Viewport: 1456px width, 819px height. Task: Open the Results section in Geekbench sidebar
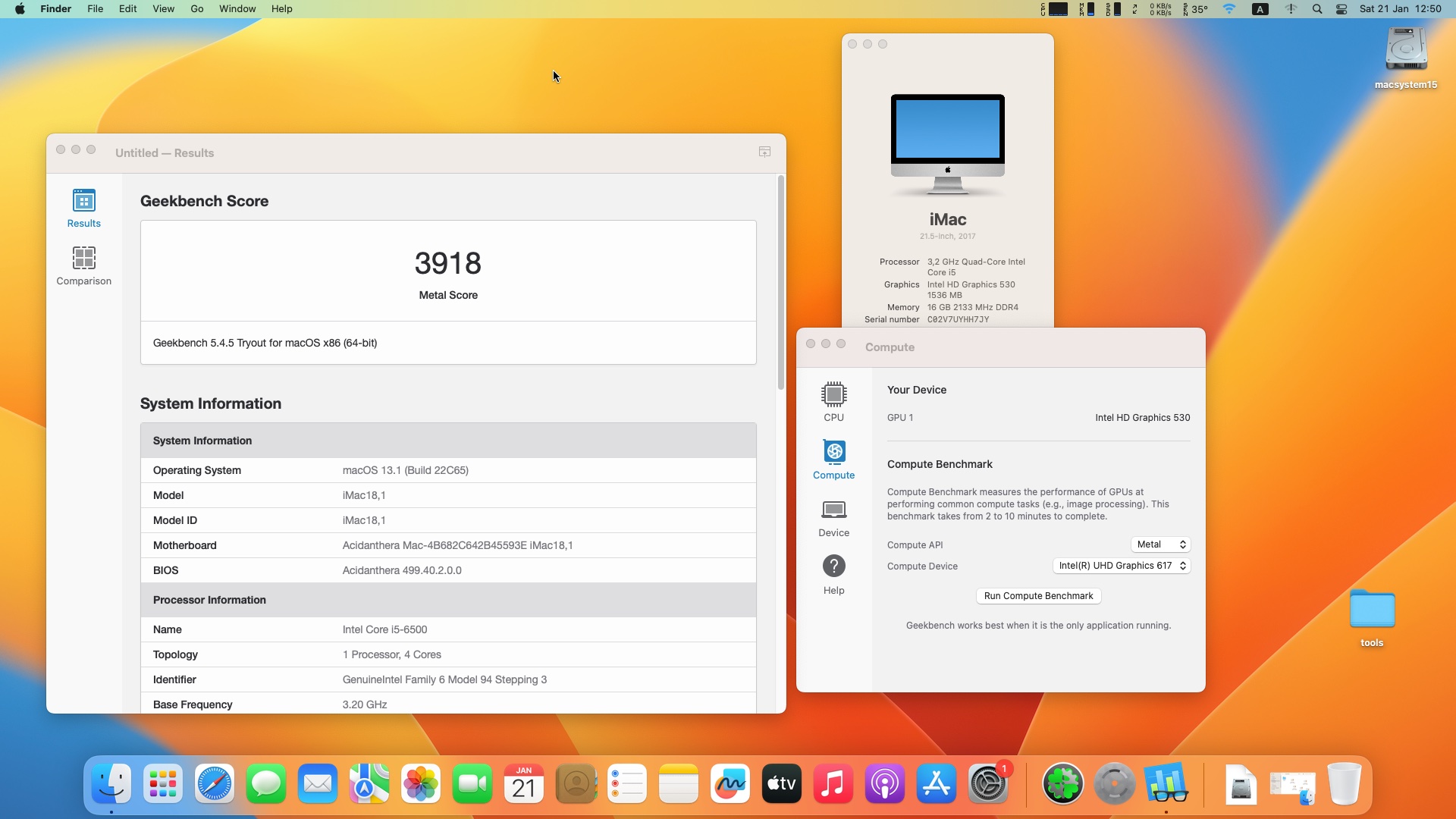pyautogui.click(x=83, y=208)
